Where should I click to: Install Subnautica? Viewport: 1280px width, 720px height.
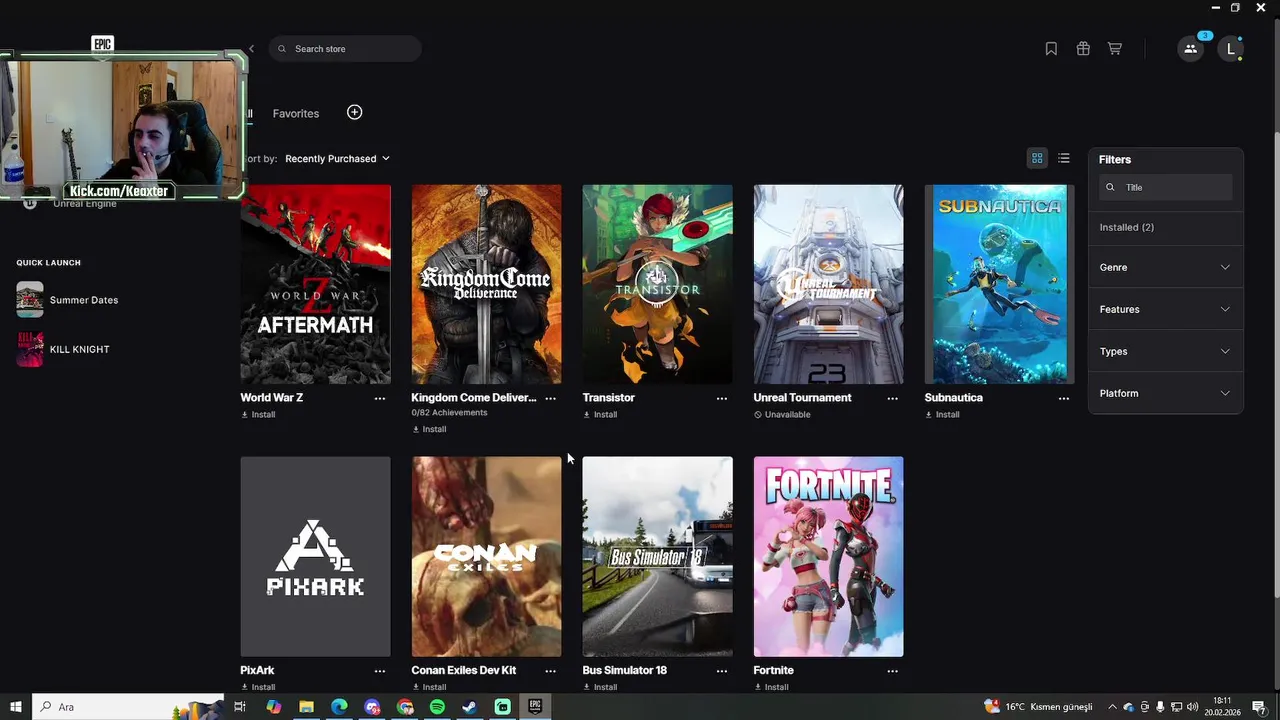pyautogui.click(x=942, y=414)
